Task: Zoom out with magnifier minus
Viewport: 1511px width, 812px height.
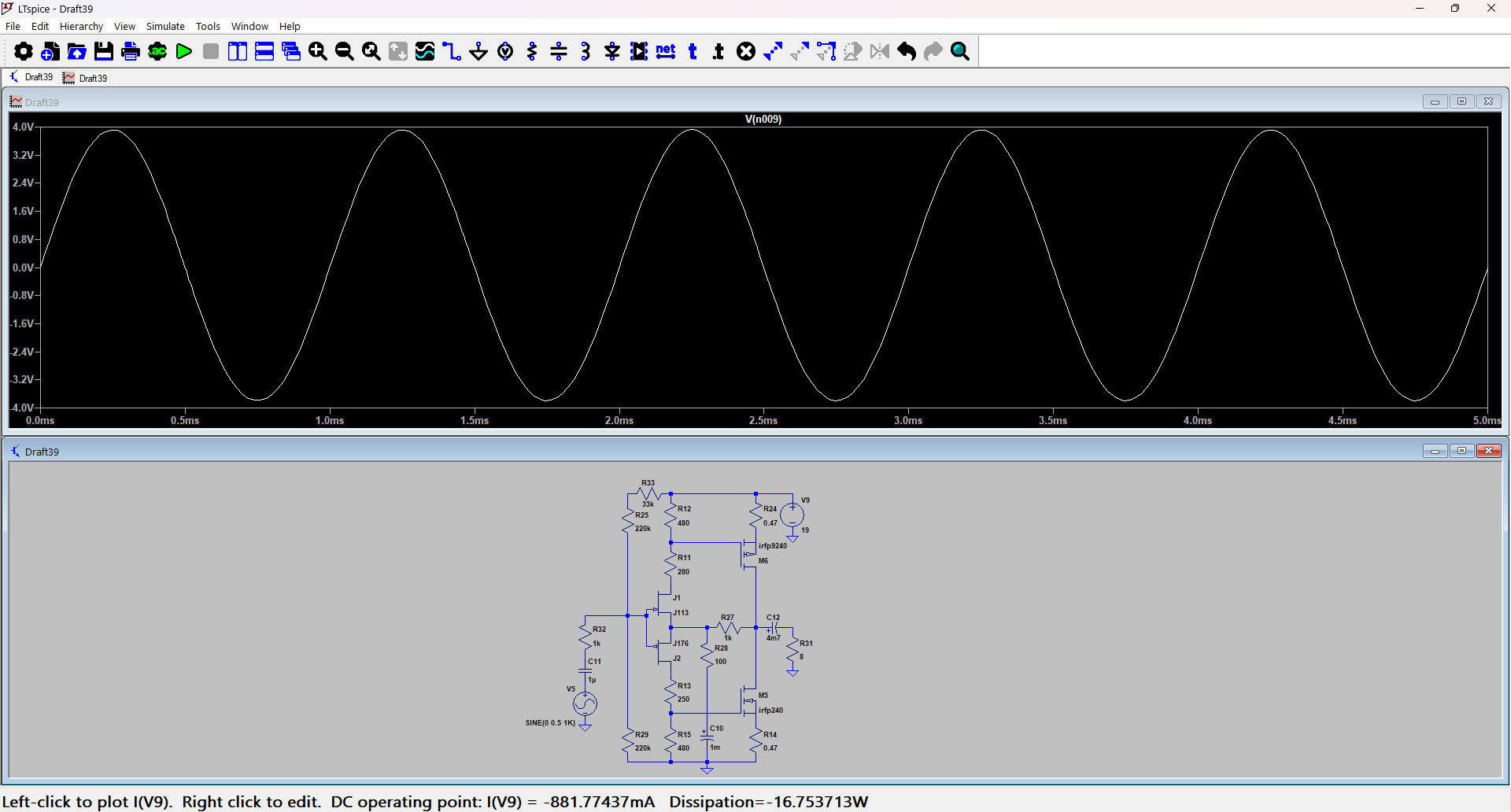Action: [345, 52]
